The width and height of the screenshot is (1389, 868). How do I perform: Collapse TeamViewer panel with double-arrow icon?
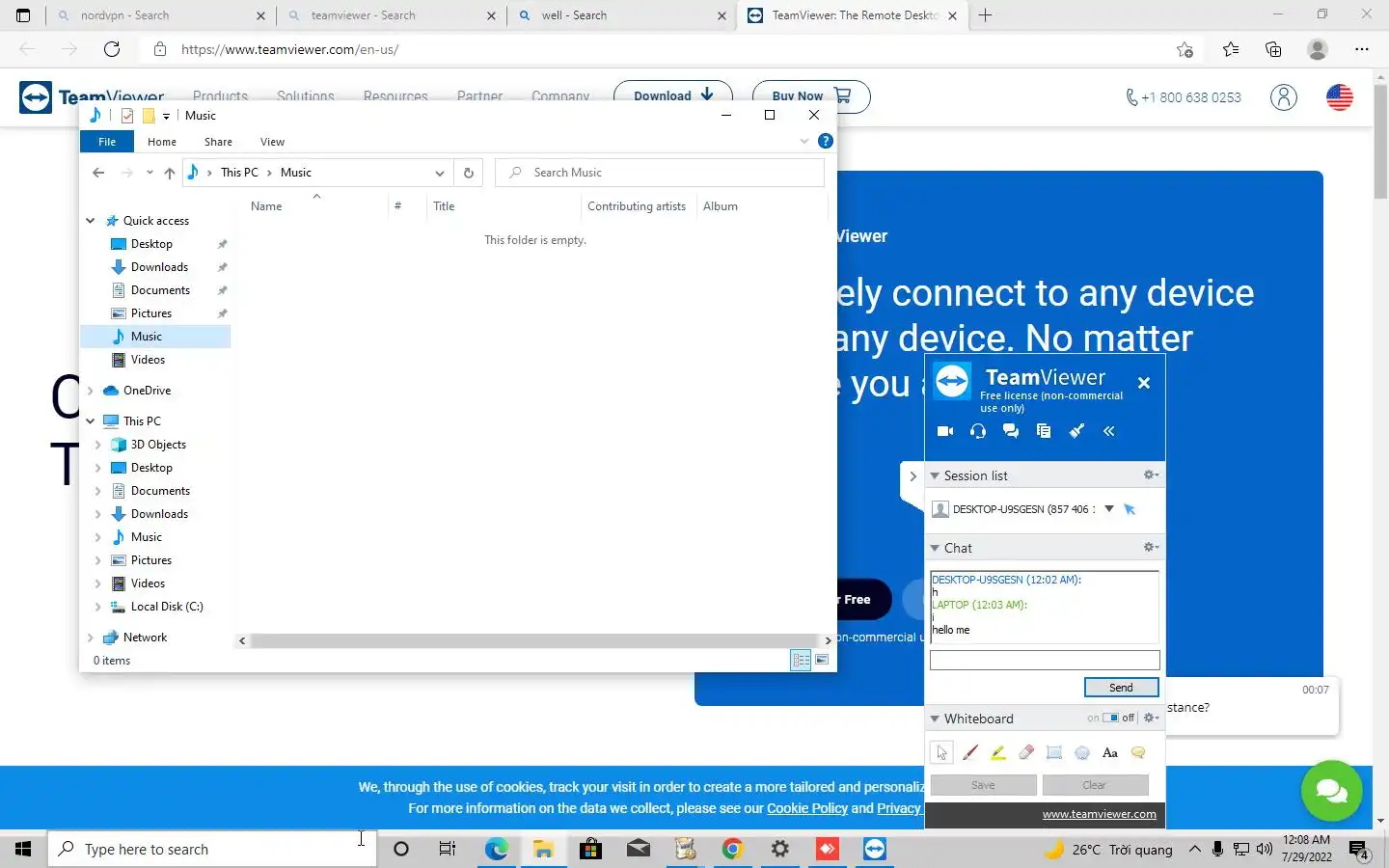point(1109,431)
